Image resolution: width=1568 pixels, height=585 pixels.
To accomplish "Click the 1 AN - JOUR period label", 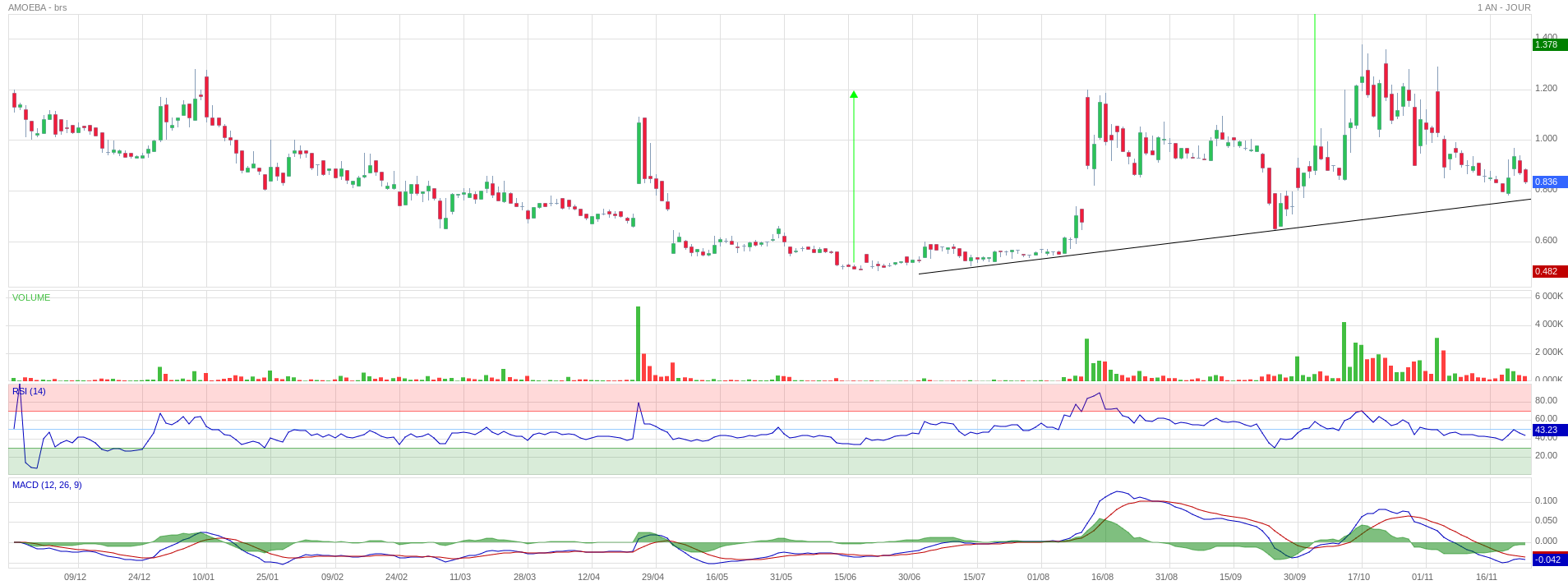I will [x=1503, y=7].
